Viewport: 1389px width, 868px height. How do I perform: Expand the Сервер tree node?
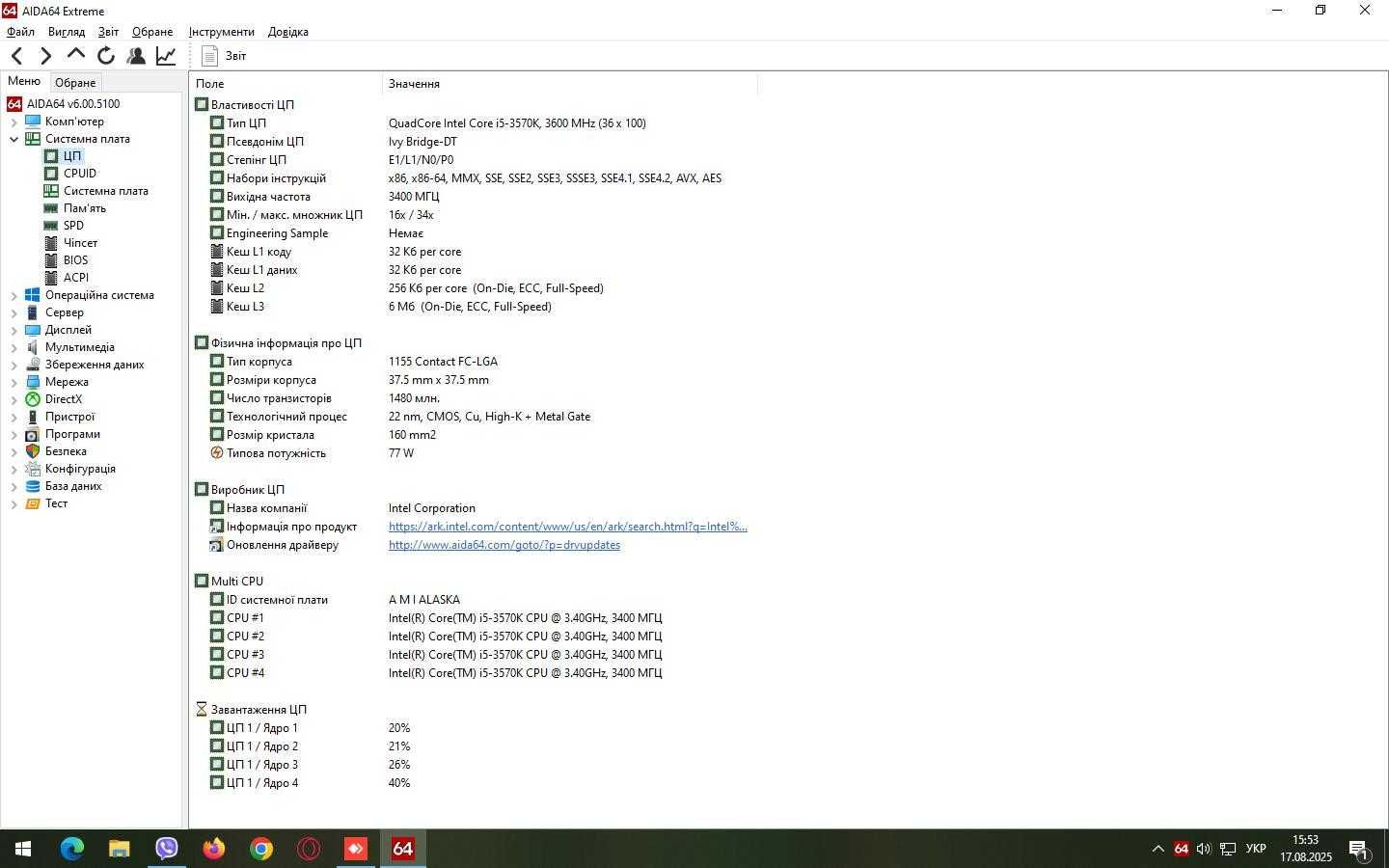[14, 312]
